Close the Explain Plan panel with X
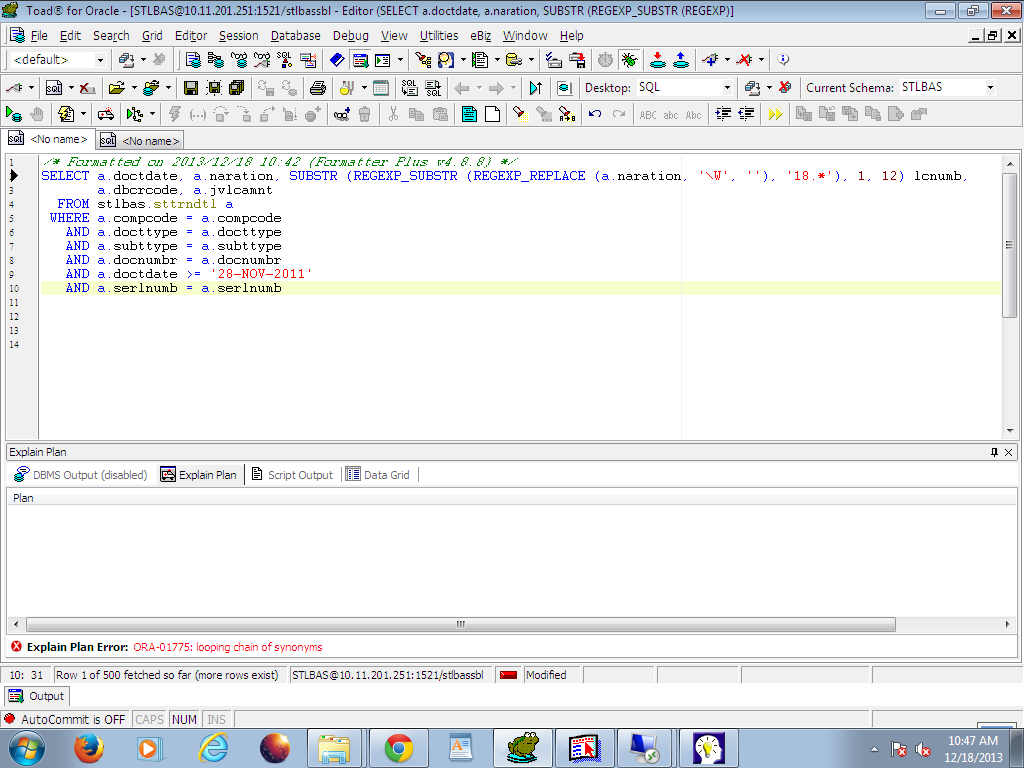1024x768 pixels. (x=1008, y=452)
